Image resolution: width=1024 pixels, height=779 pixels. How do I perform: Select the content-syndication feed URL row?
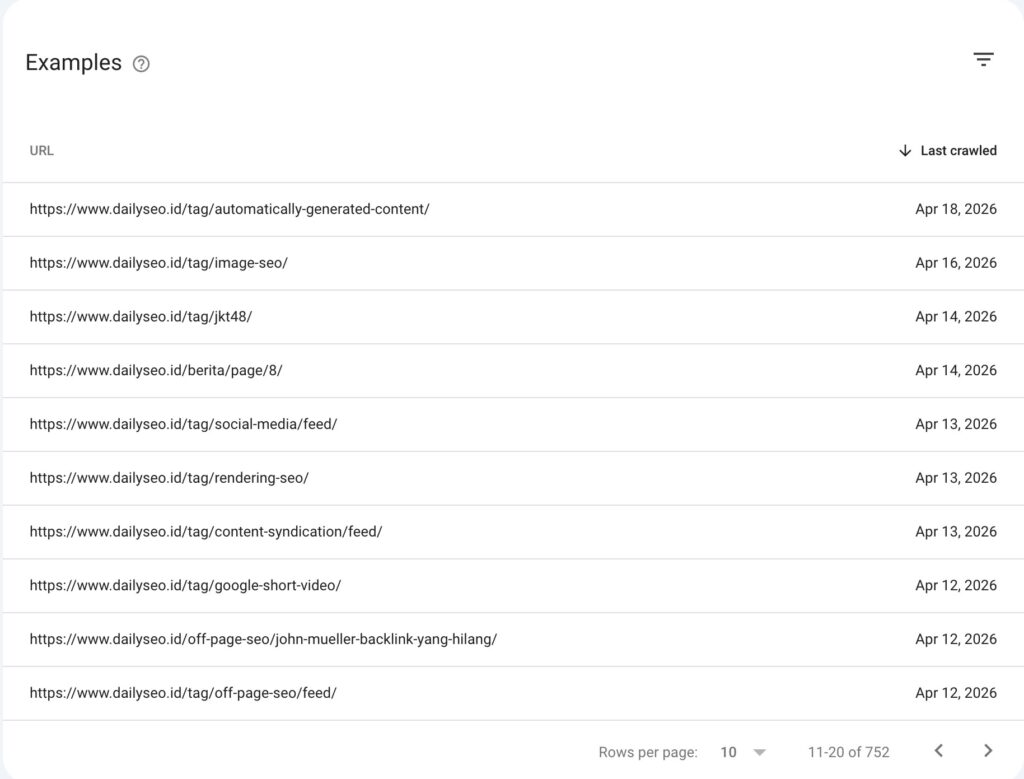(513, 532)
